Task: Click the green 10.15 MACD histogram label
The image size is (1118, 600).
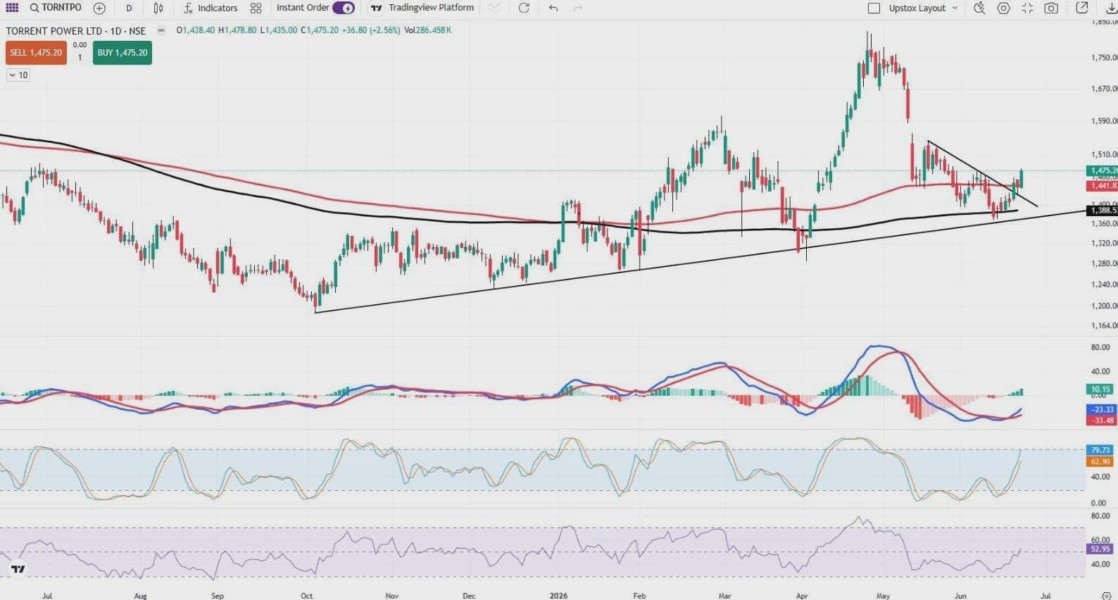Action: click(1100, 390)
